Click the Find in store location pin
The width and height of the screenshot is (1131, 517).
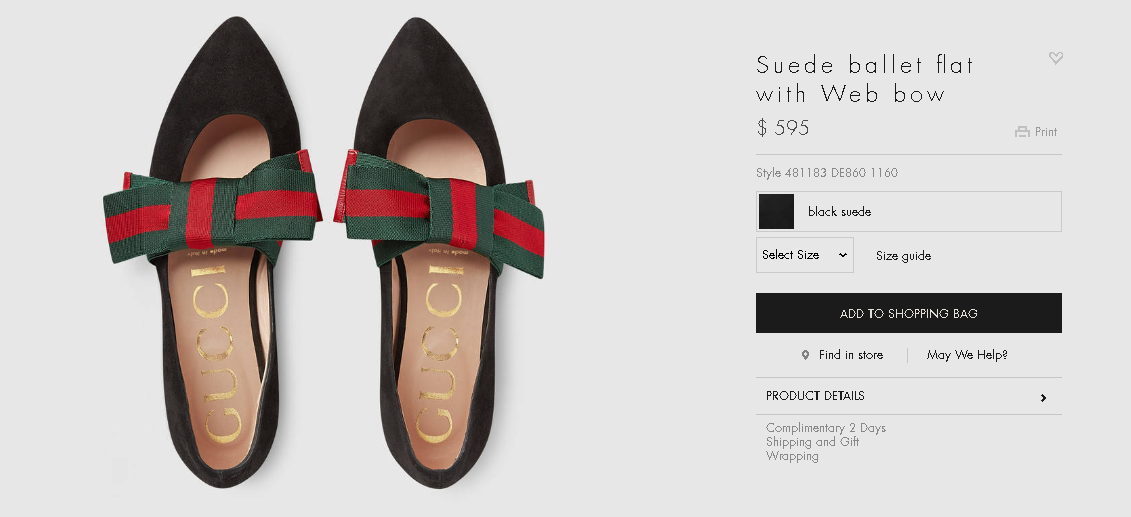click(x=805, y=355)
